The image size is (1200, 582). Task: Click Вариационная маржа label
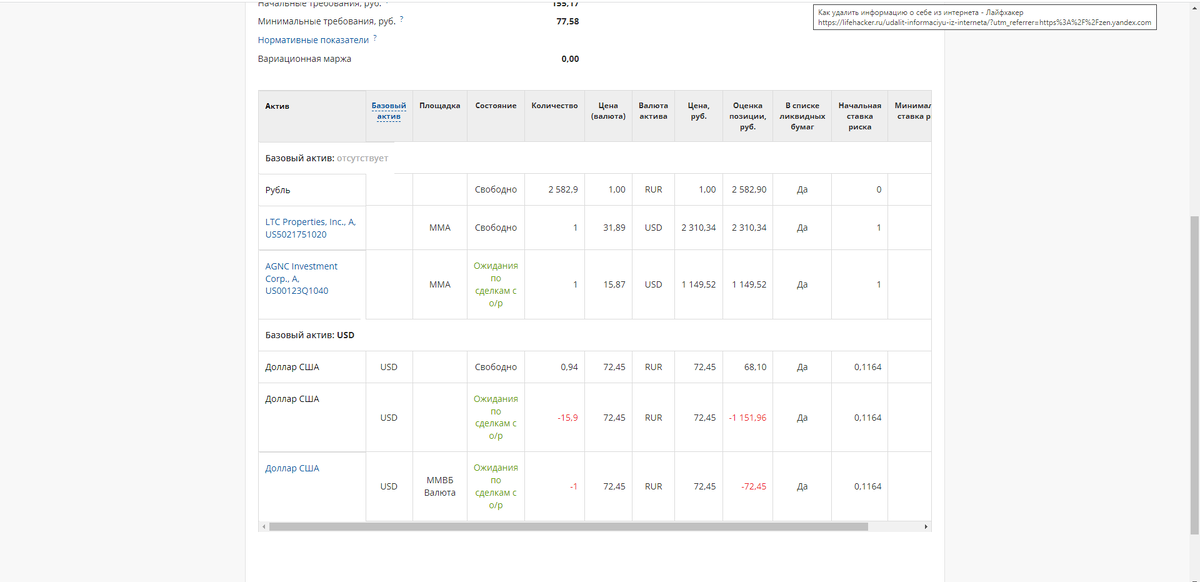[305, 59]
